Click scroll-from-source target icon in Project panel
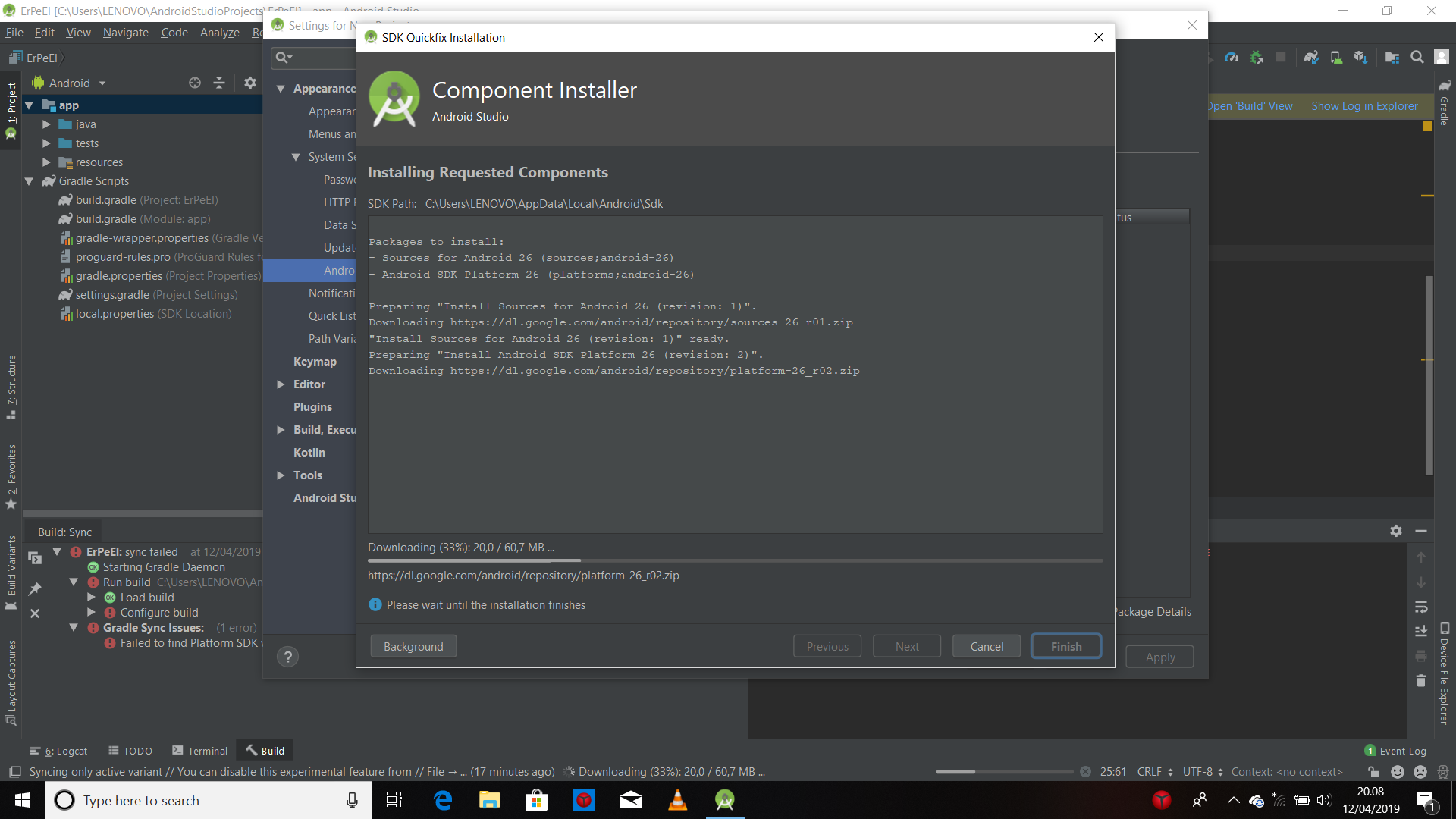The width and height of the screenshot is (1456, 819). coord(195,83)
